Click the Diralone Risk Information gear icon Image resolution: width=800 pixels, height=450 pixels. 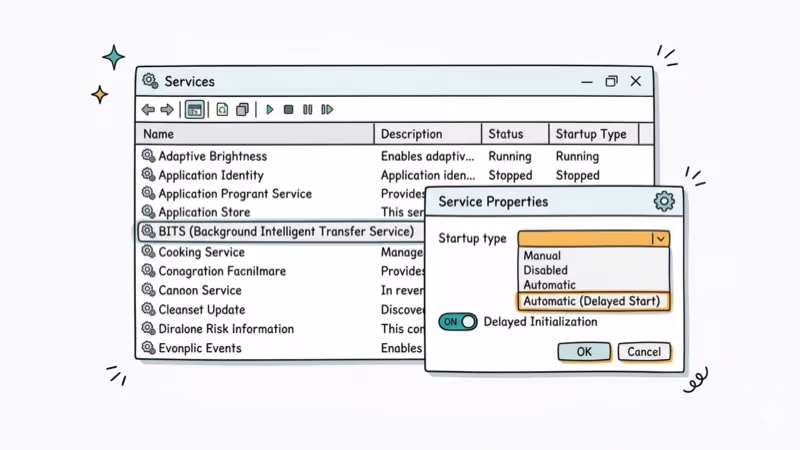click(148, 328)
